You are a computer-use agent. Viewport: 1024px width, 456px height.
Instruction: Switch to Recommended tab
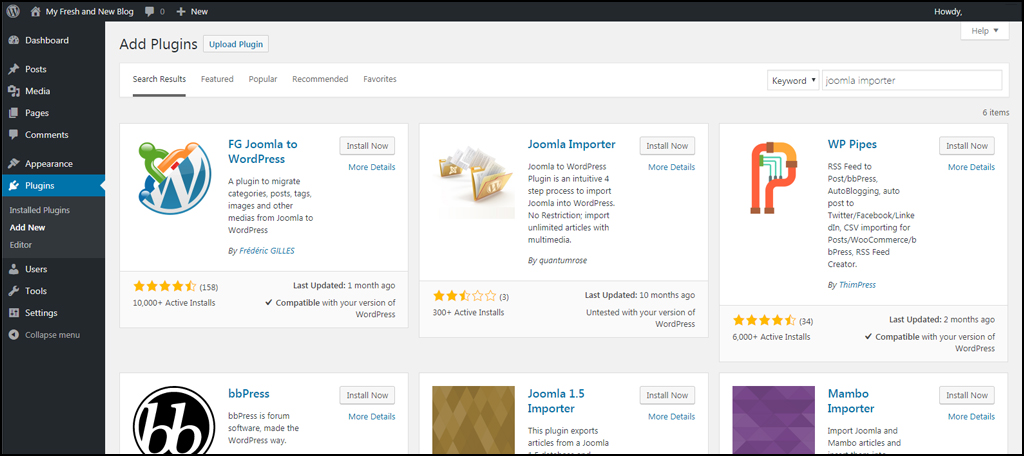[x=320, y=79]
